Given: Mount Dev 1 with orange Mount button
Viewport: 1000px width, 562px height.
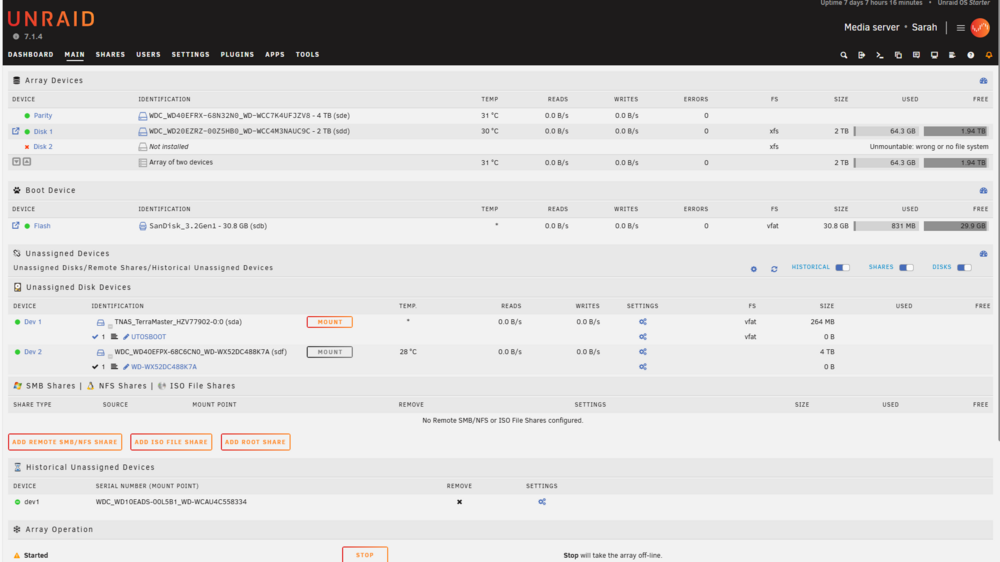Looking at the screenshot, I should 330,322.
